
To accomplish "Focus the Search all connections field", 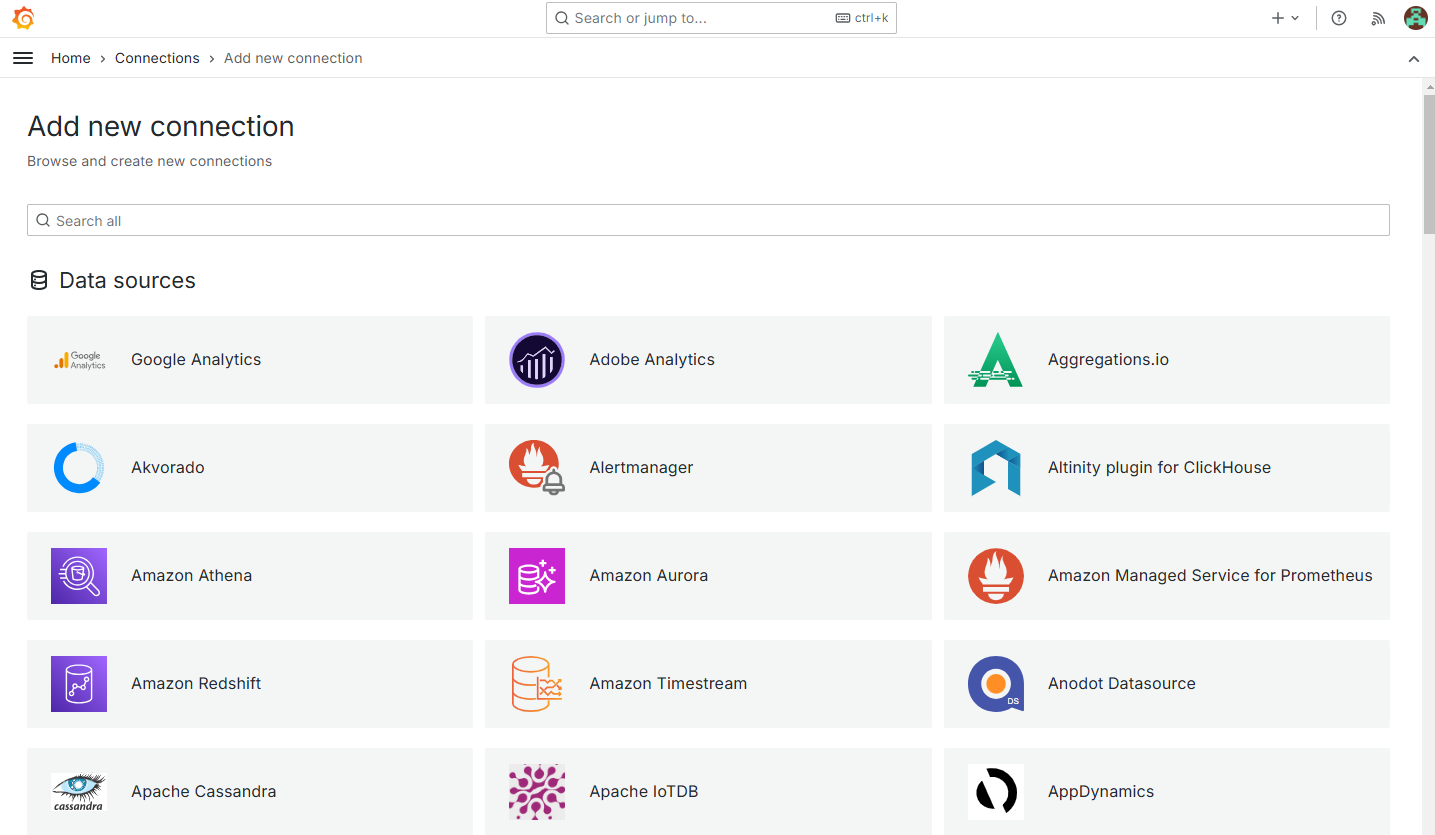I will coord(708,220).
